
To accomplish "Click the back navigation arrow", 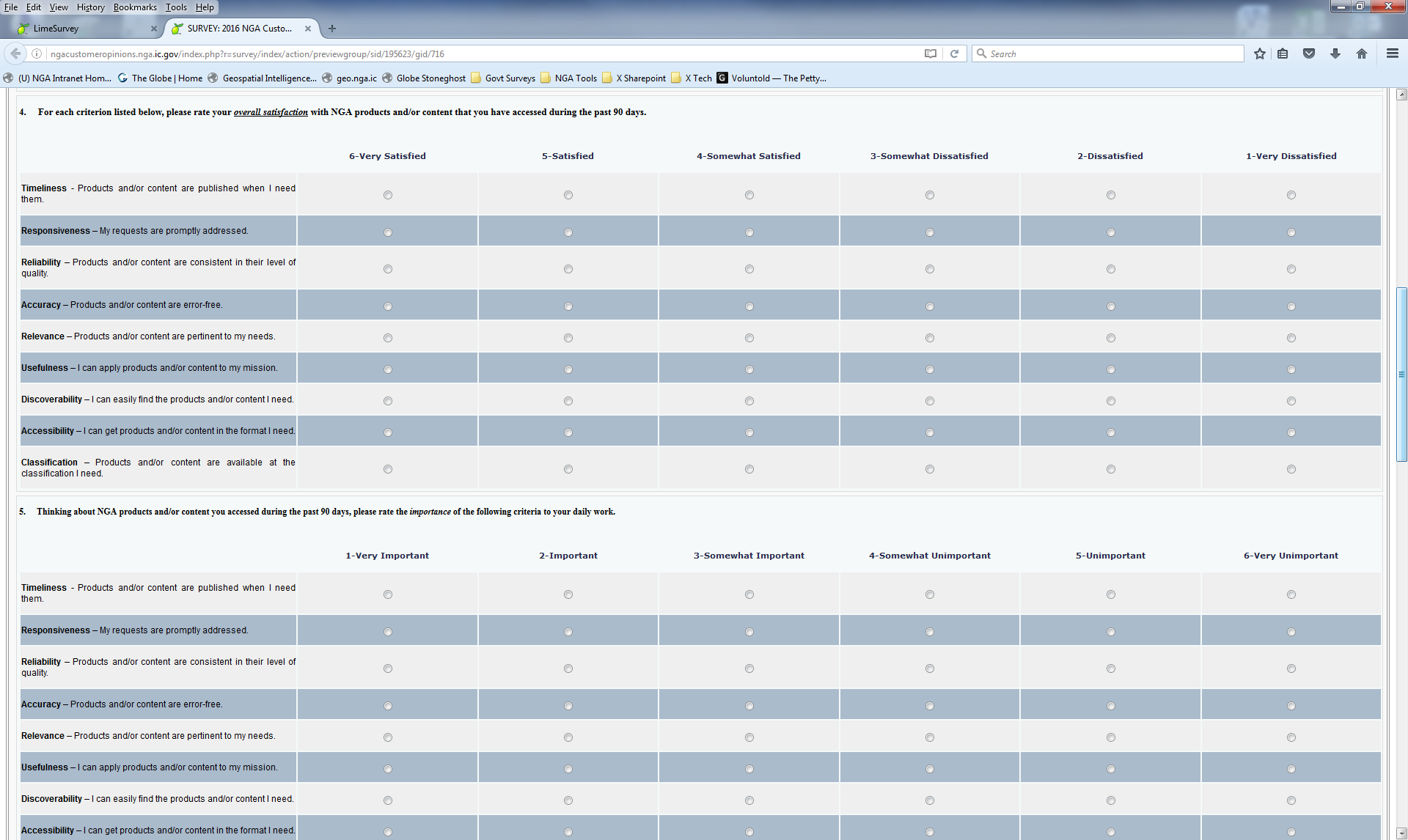I will click(x=15, y=54).
